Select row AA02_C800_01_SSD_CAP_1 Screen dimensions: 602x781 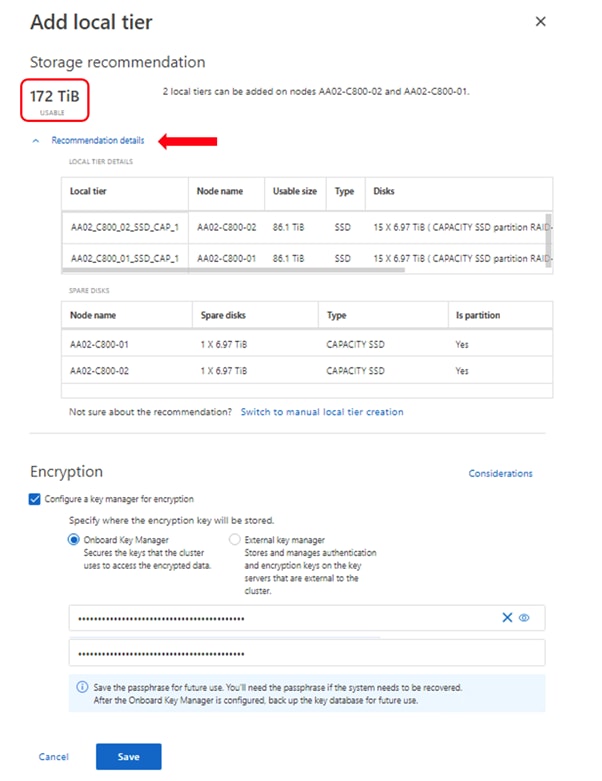click(x=307, y=258)
